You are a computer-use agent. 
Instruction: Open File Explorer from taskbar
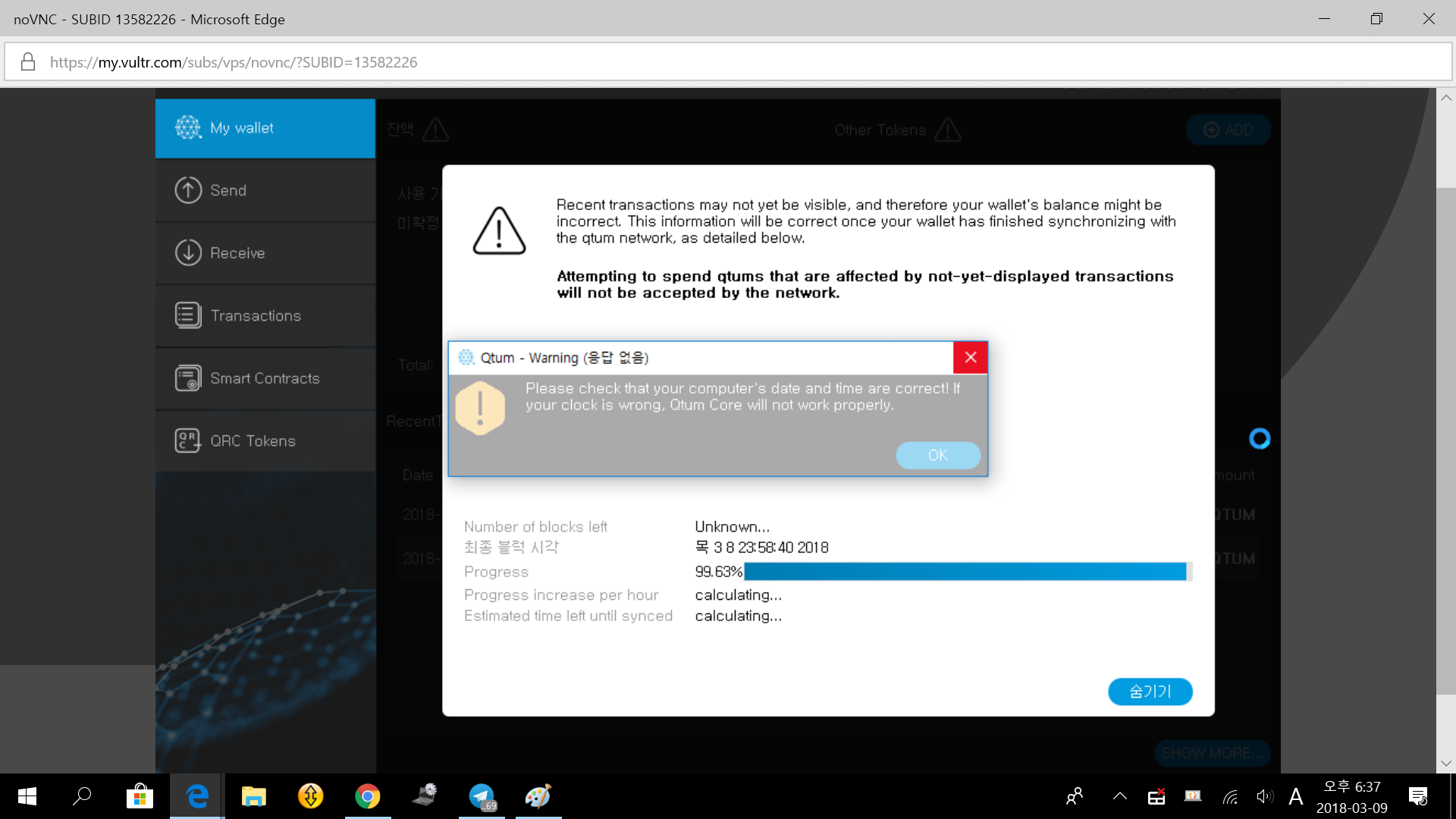point(254,796)
